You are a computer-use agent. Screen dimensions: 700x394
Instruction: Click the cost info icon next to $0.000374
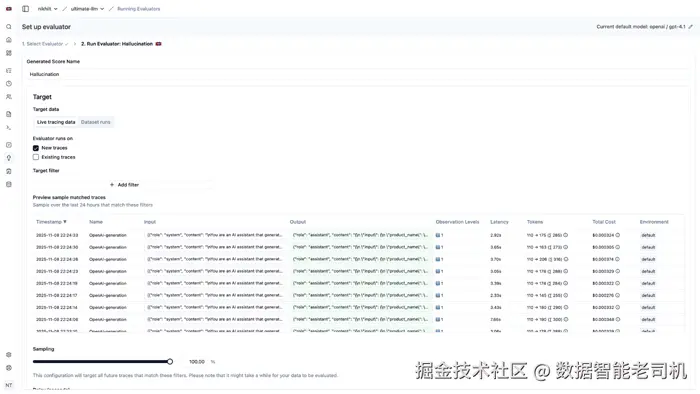point(617,259)
